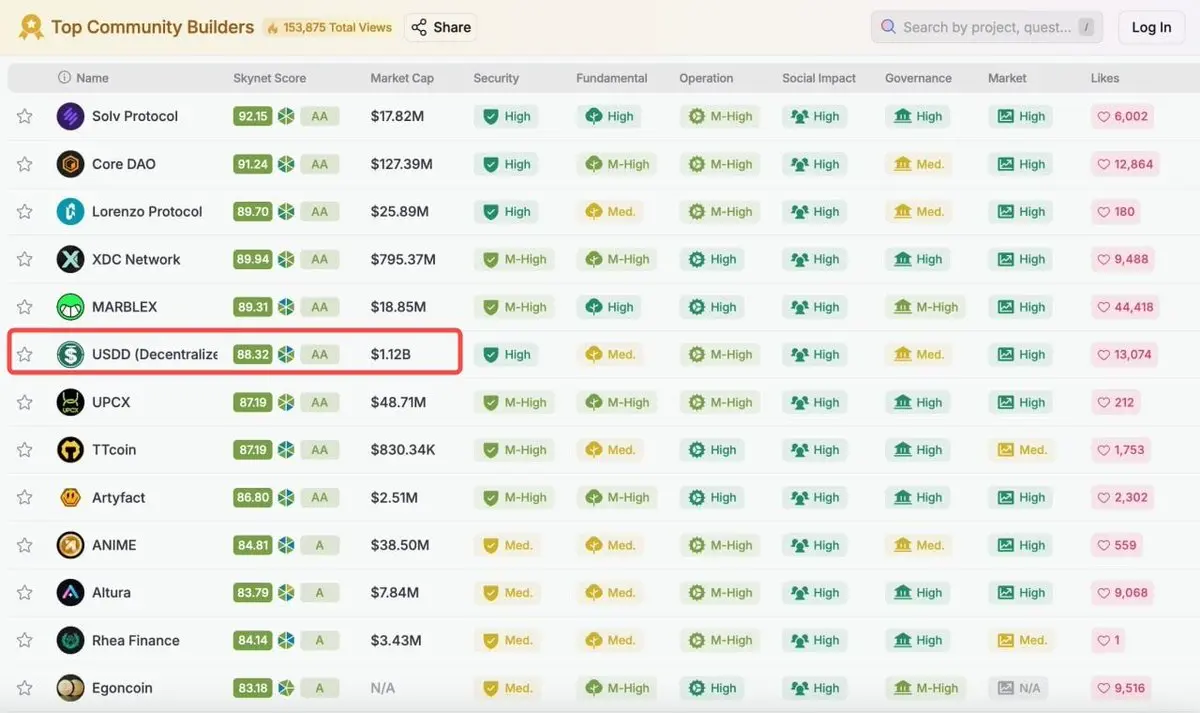Click the Egoncoin logo icon

click(x=70, y=688)
